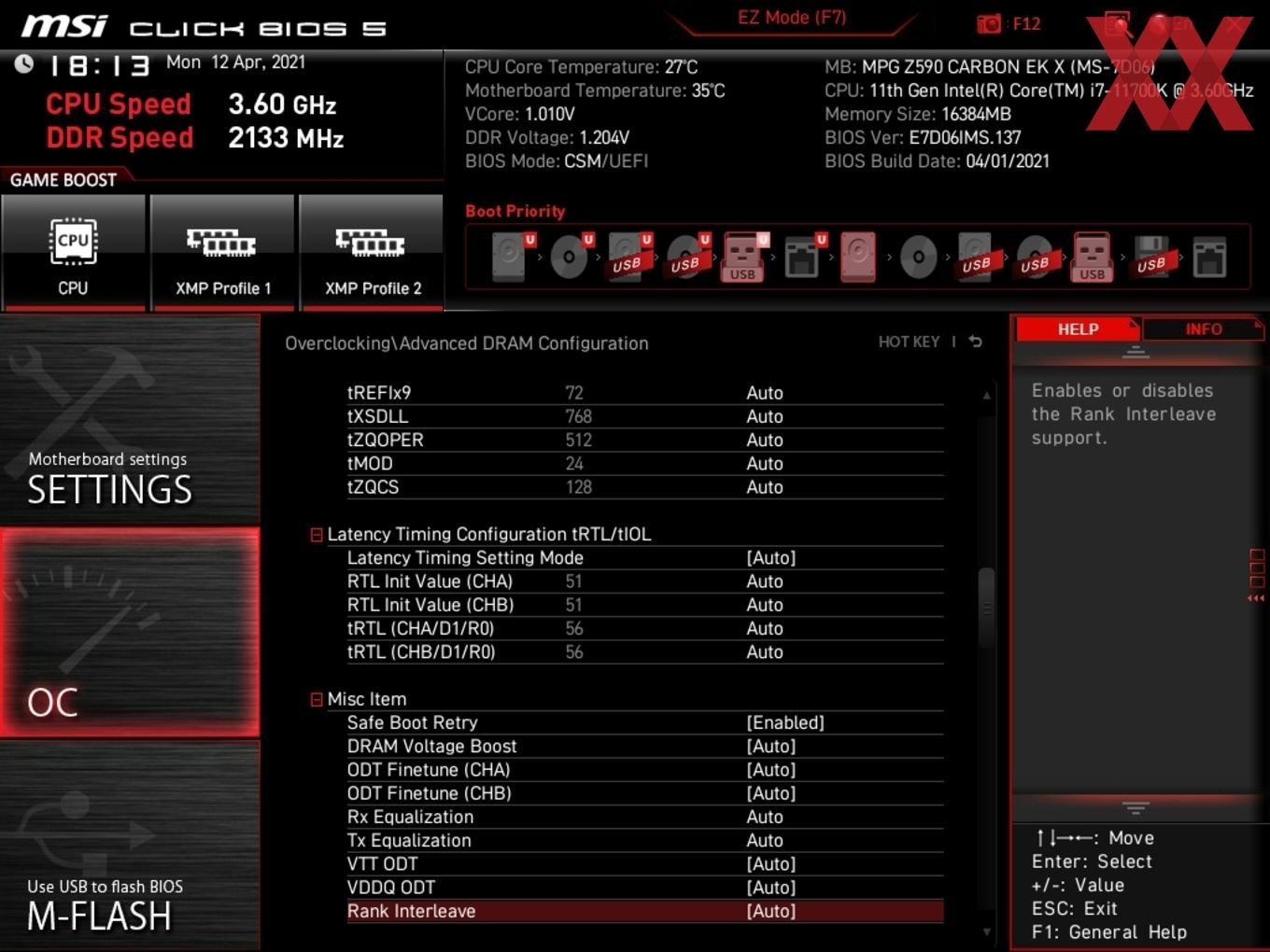Select the tREFIx9 Auto value field
This screenshot has height=952, width=1270.
pyautogui.click(x=765, y=393)
